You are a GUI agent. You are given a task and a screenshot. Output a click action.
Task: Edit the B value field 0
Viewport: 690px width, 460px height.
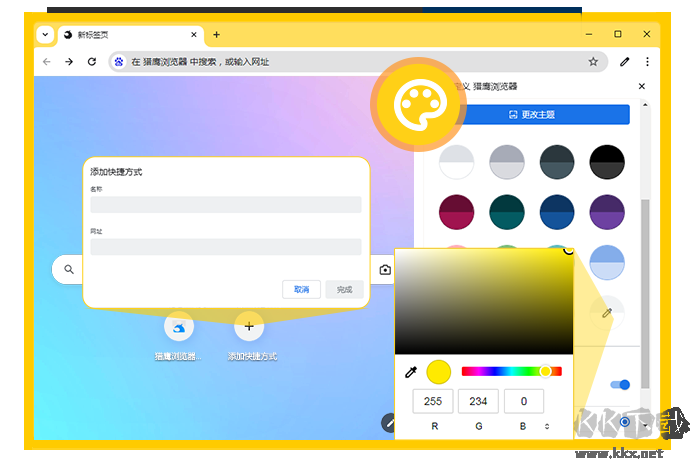[x=524, y=401]
